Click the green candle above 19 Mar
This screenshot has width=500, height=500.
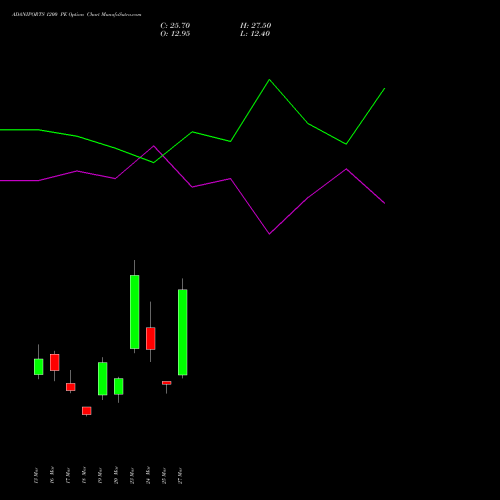tap(103, 379)
